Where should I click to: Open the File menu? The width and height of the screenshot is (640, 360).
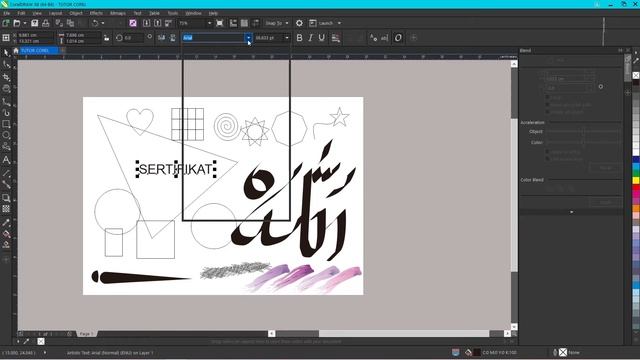coord(7,13)
